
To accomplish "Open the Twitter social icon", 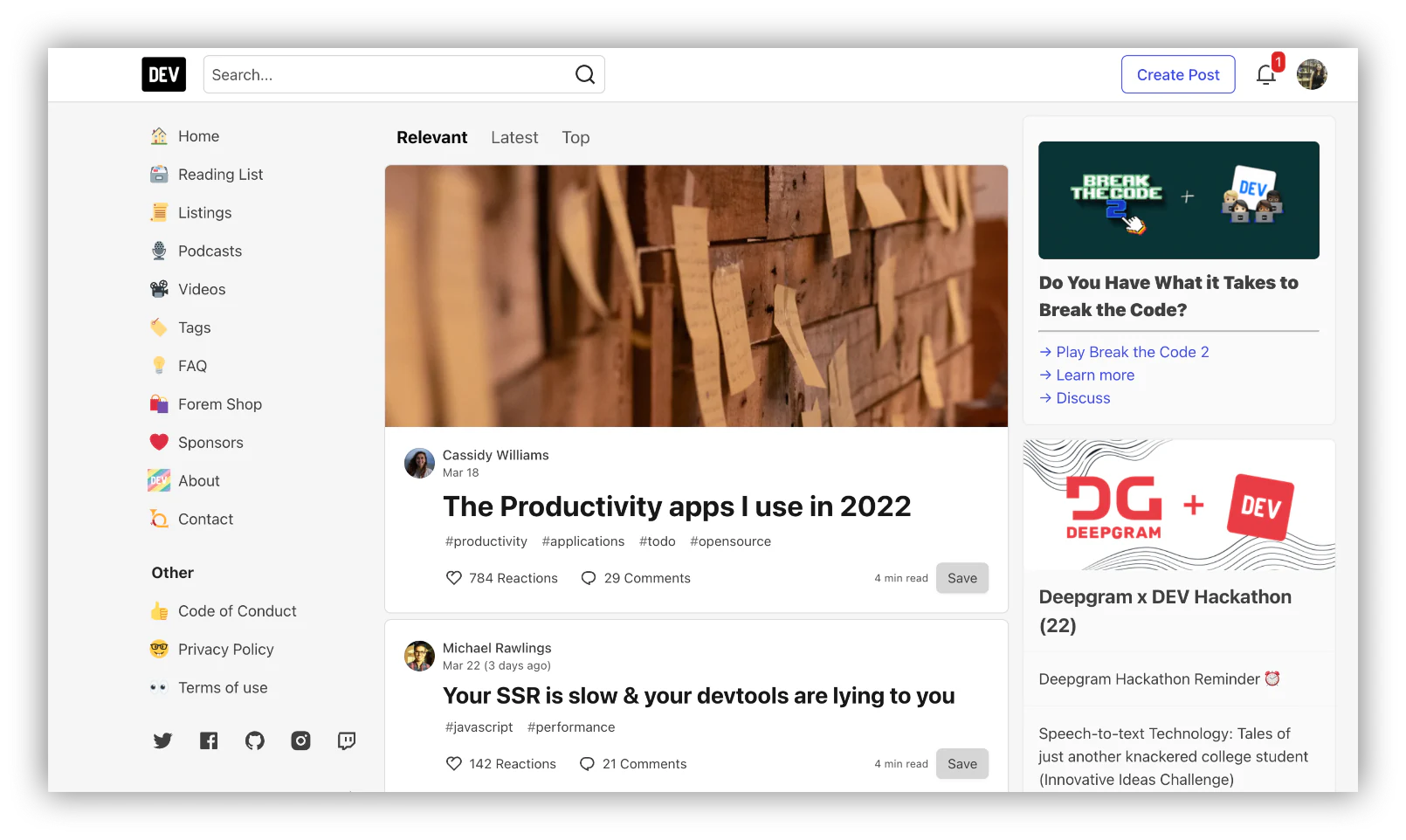I will [162, 740].
